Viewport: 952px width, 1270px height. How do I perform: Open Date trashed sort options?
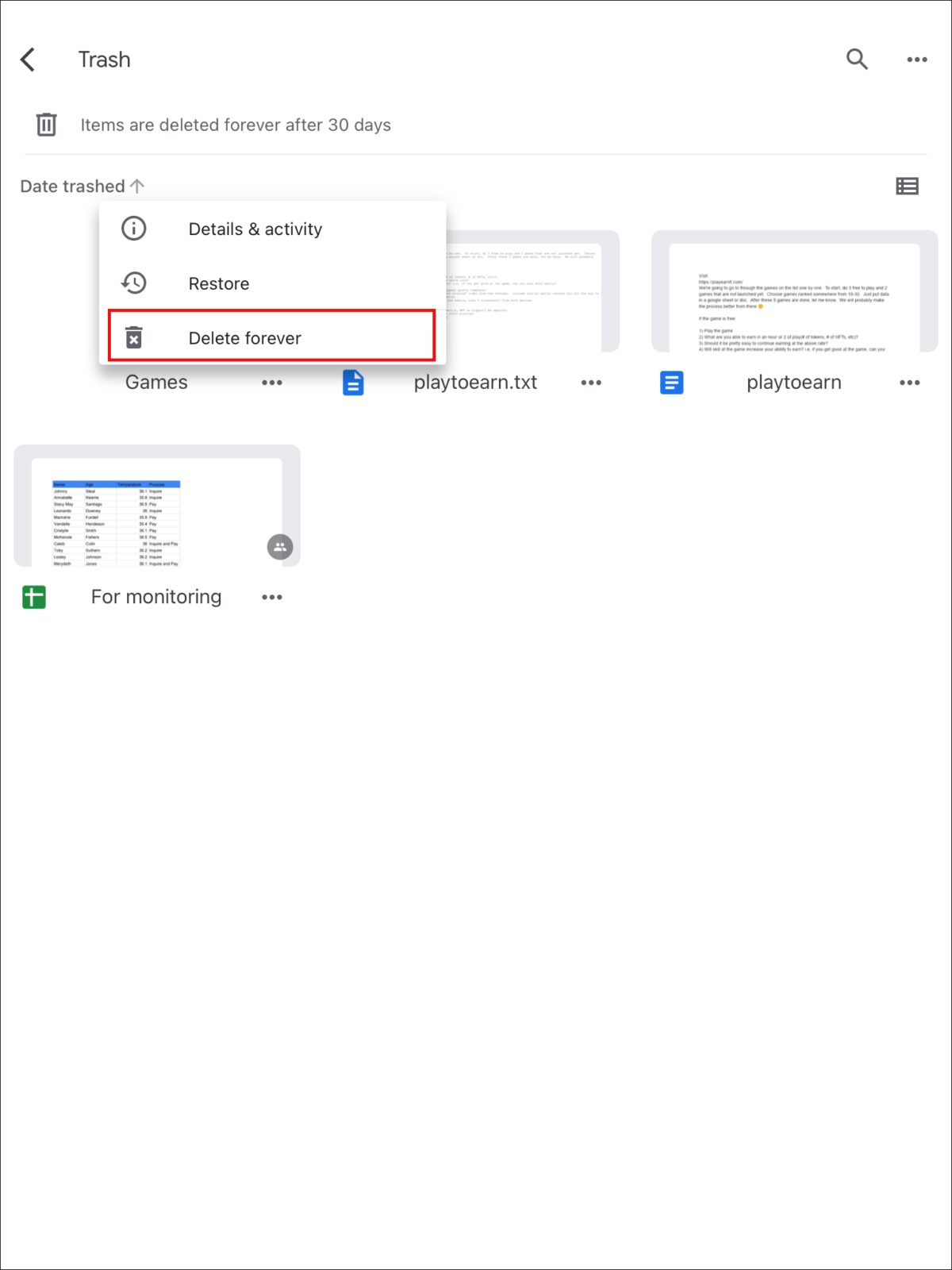point(72,187)
